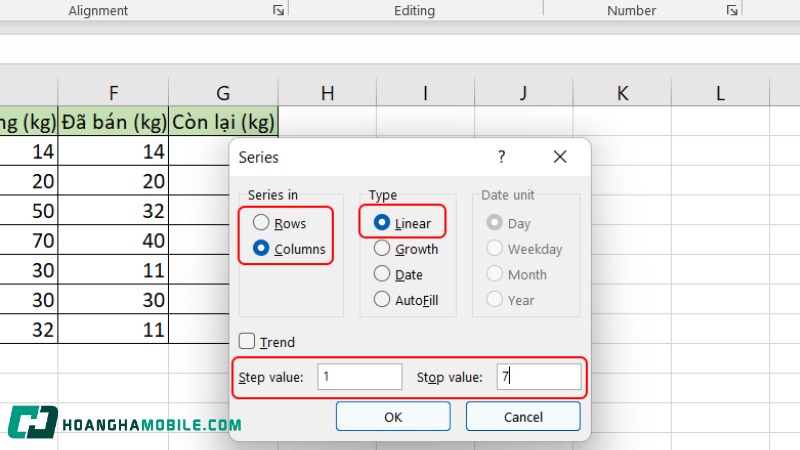Choose the Date series type
This screenshot has height=450, width=800.
point(382,274)
